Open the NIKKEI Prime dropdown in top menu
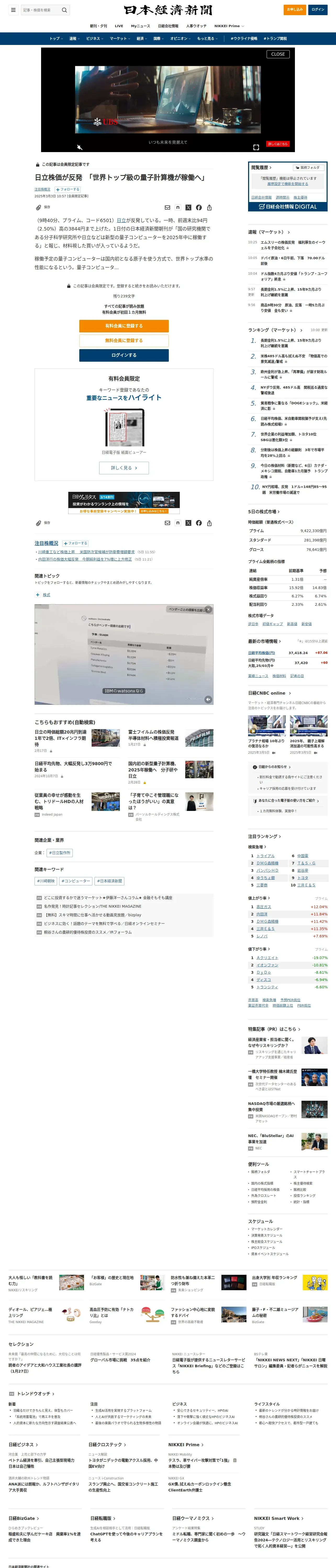Screen dimensions: 336x1568 [229, 26]
